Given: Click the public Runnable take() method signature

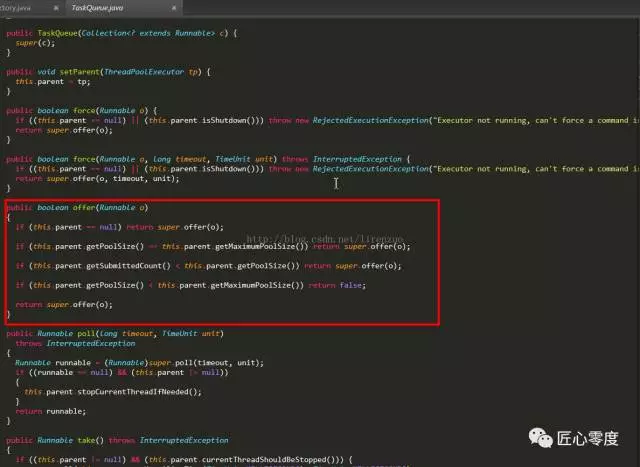Looking at the screenshot, I should pyautogui.click(x=118, y=440).
